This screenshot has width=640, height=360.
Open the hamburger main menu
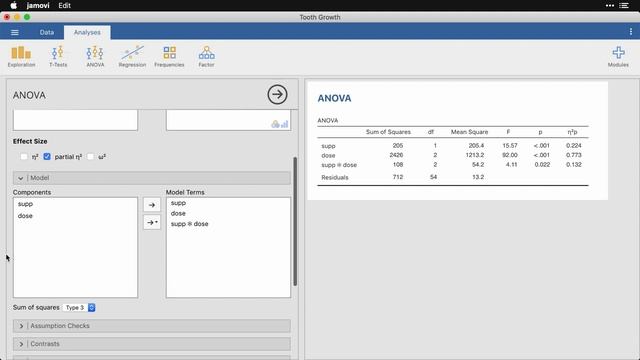(x=15, y=32)
